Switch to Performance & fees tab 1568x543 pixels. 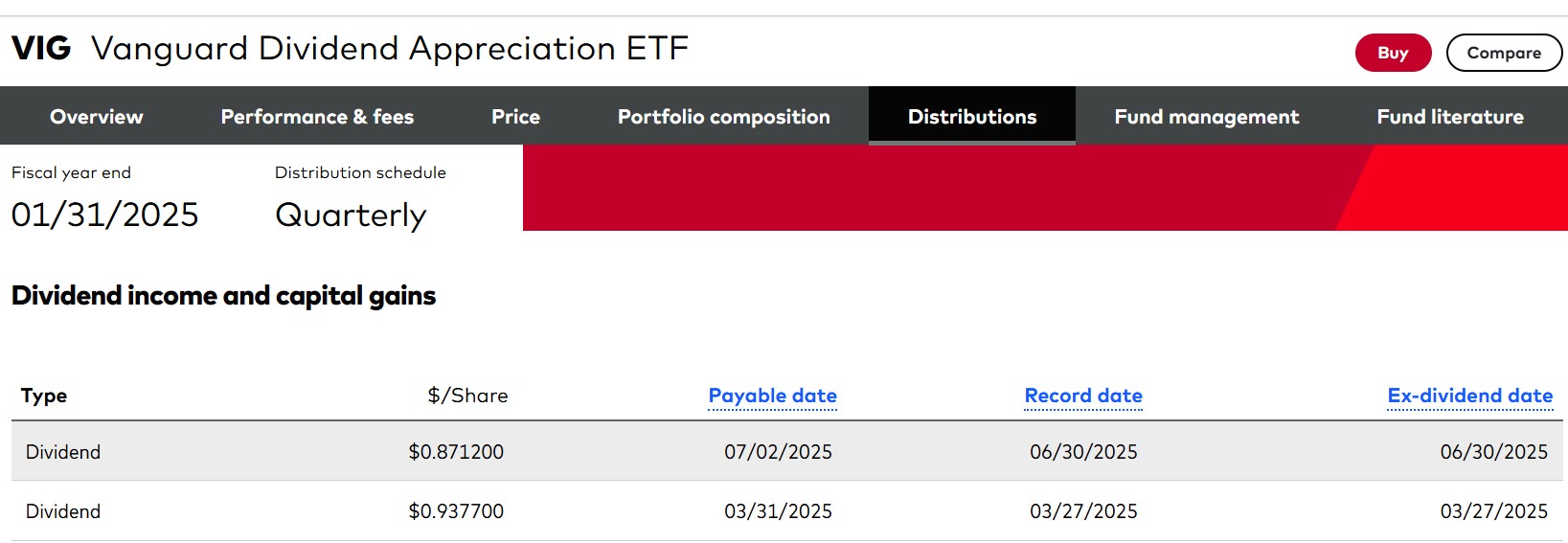pos(317,117)
